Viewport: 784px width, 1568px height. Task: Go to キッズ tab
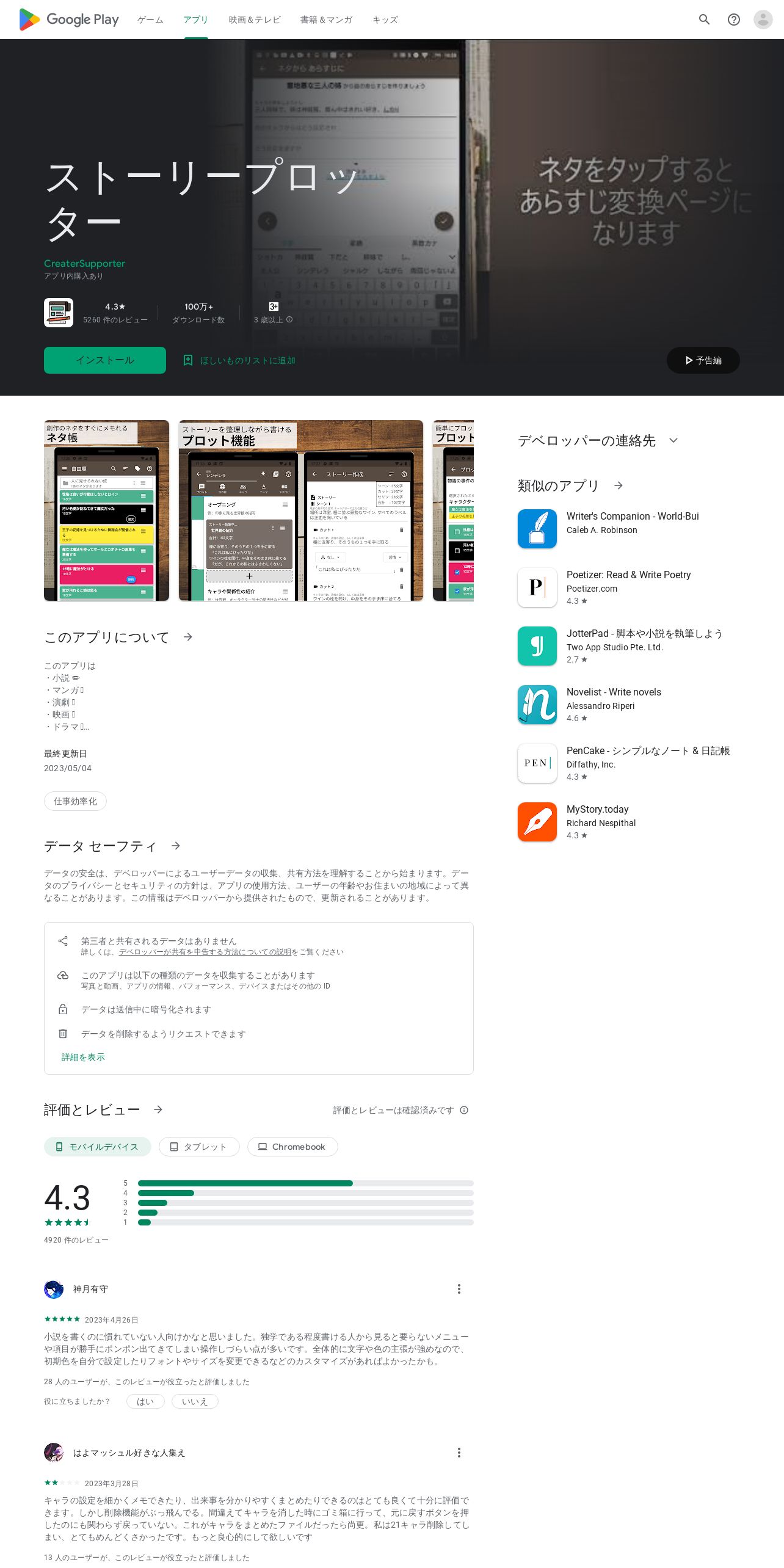(x=385, y=20)
